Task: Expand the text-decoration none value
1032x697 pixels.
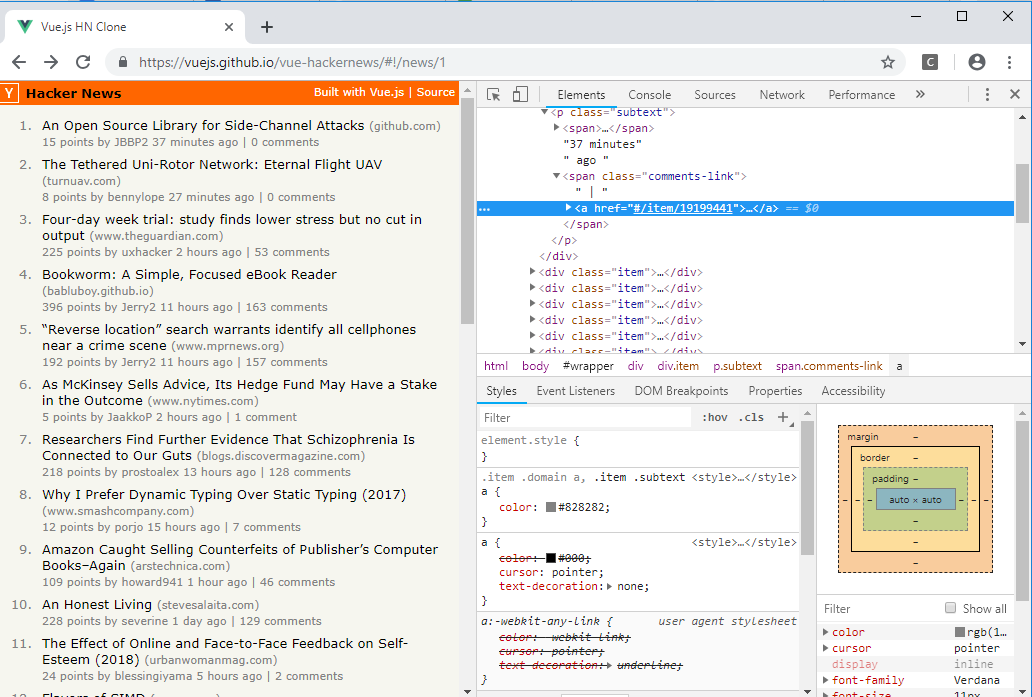Action: tap(609, 586)
